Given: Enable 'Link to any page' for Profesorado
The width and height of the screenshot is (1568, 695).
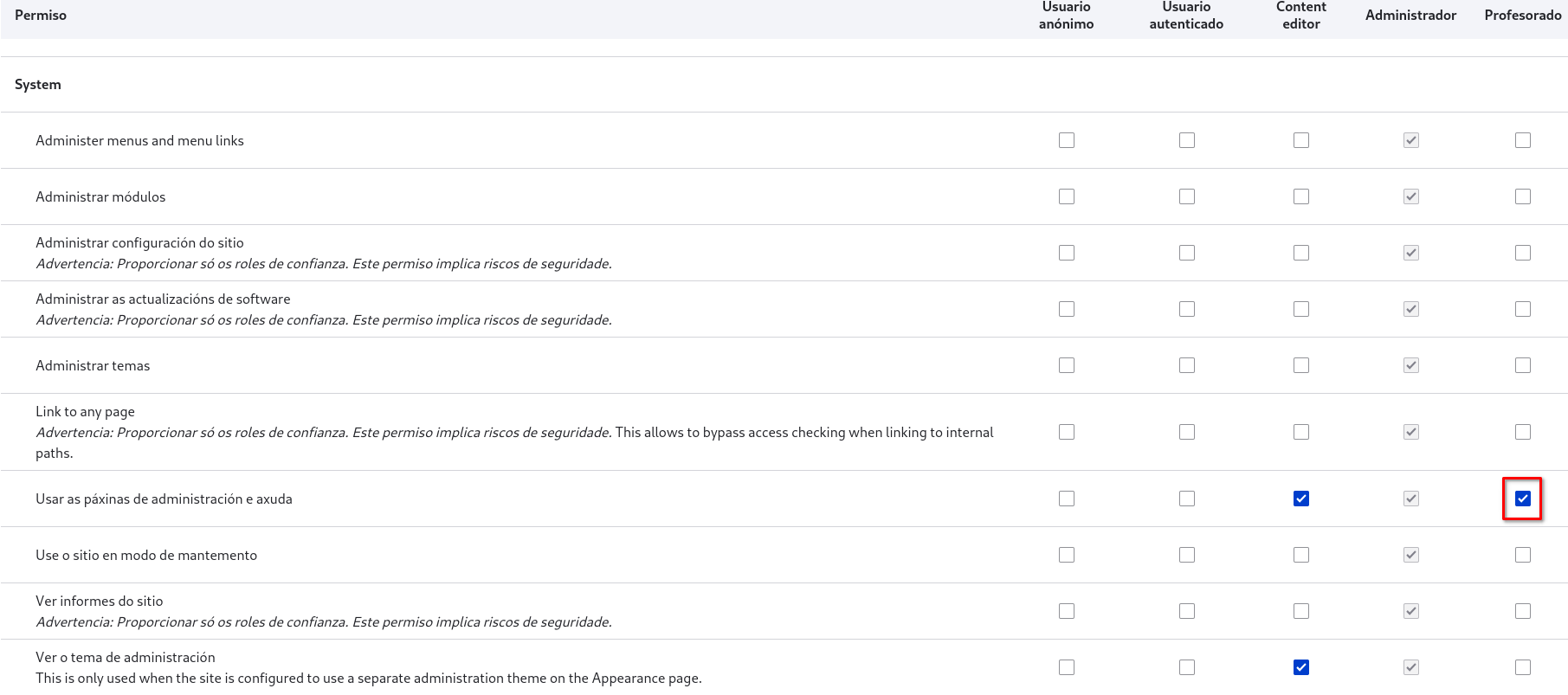Looking at the screenshot, I should click(x=1522, y=432).
